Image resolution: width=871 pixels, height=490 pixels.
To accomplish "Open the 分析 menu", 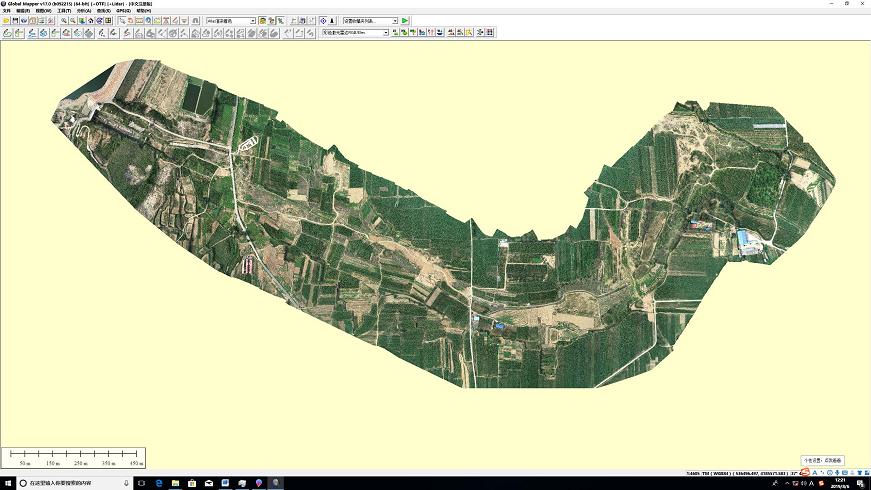I will click(85, 10).
